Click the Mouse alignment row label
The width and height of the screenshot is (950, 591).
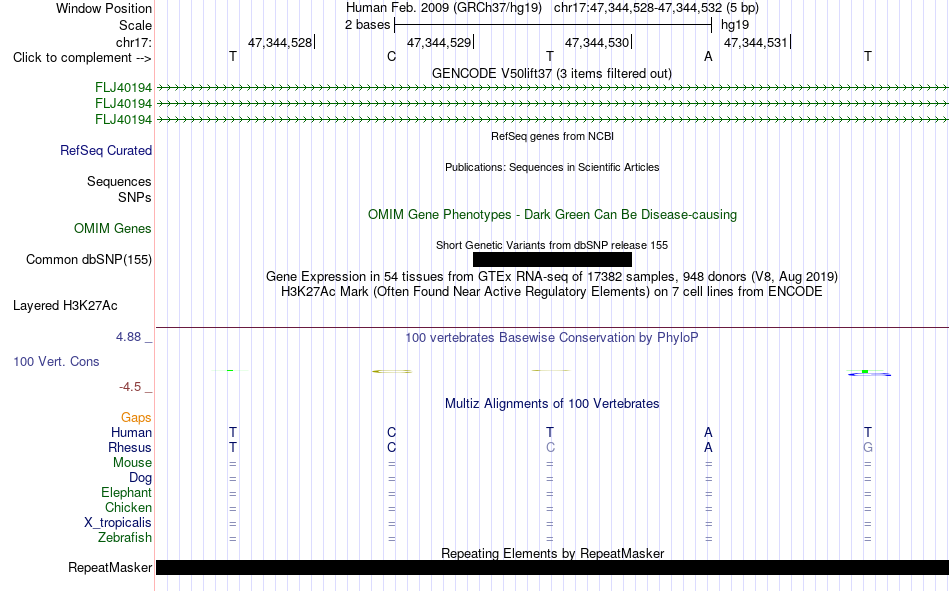point(132,462)
